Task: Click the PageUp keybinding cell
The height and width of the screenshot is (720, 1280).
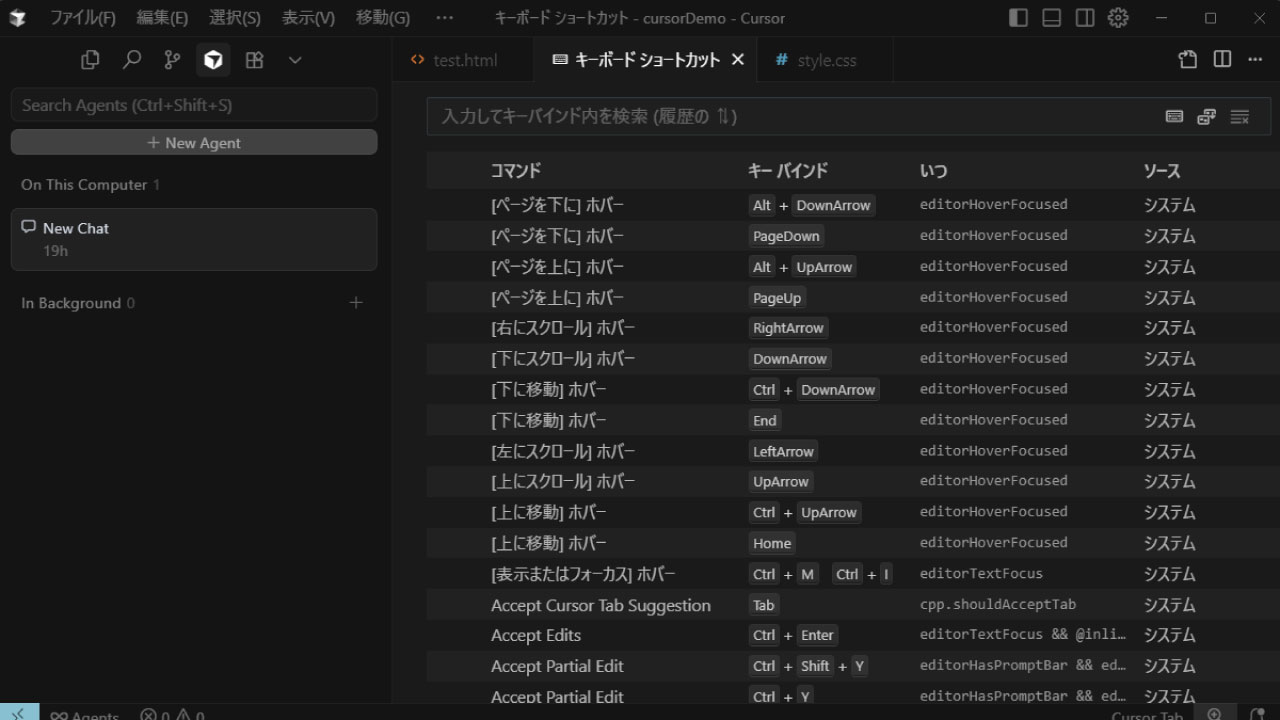Action: point(777,298)
